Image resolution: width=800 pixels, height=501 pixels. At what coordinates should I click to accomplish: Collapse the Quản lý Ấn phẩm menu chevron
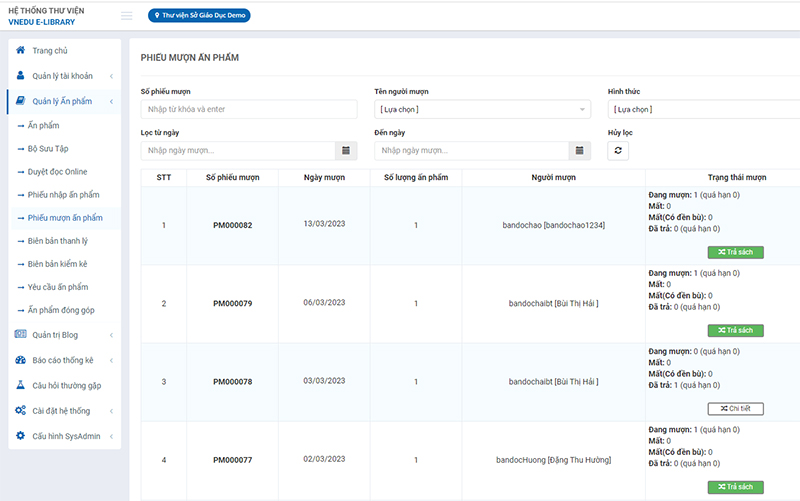[x=111, y=102]
